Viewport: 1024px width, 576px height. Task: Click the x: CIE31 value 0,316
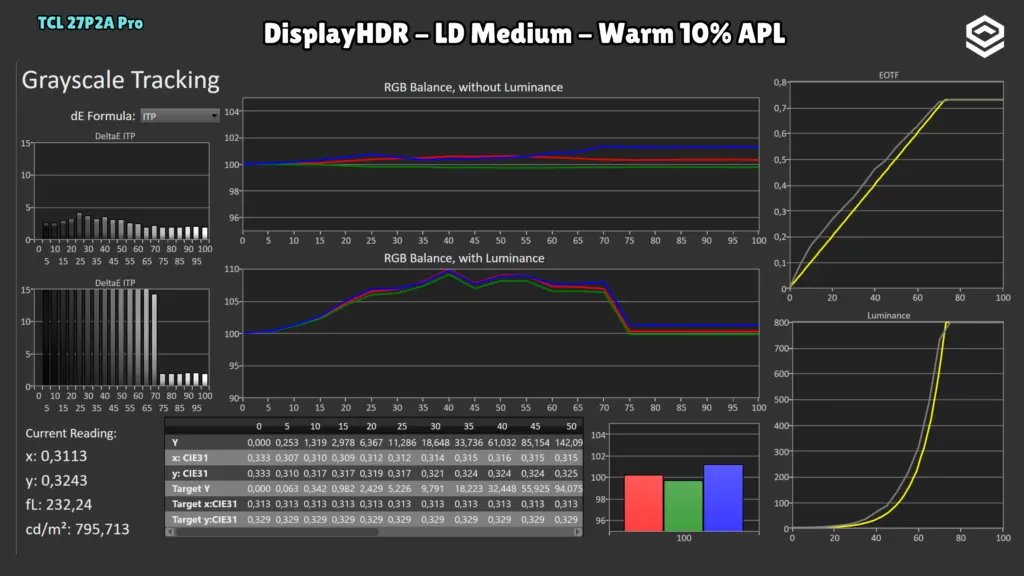pyautogui.click(x=499, y=458)
